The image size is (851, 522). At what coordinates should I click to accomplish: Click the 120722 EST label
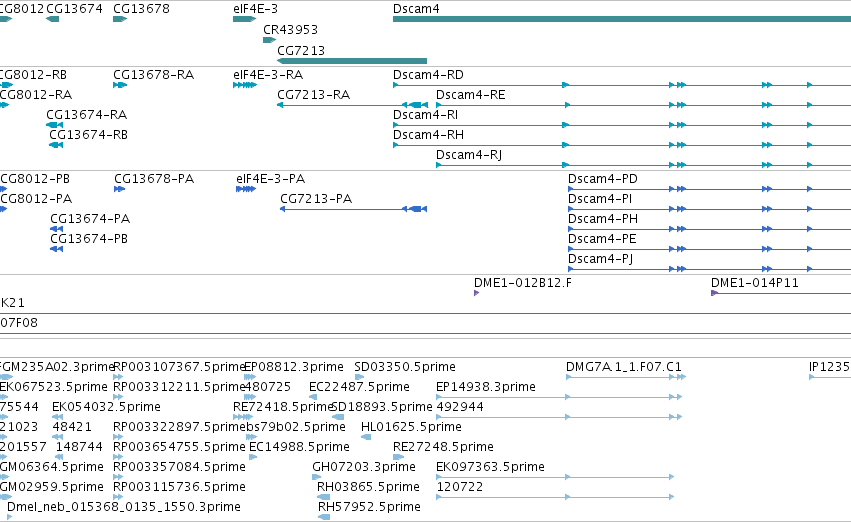point(460,487)
